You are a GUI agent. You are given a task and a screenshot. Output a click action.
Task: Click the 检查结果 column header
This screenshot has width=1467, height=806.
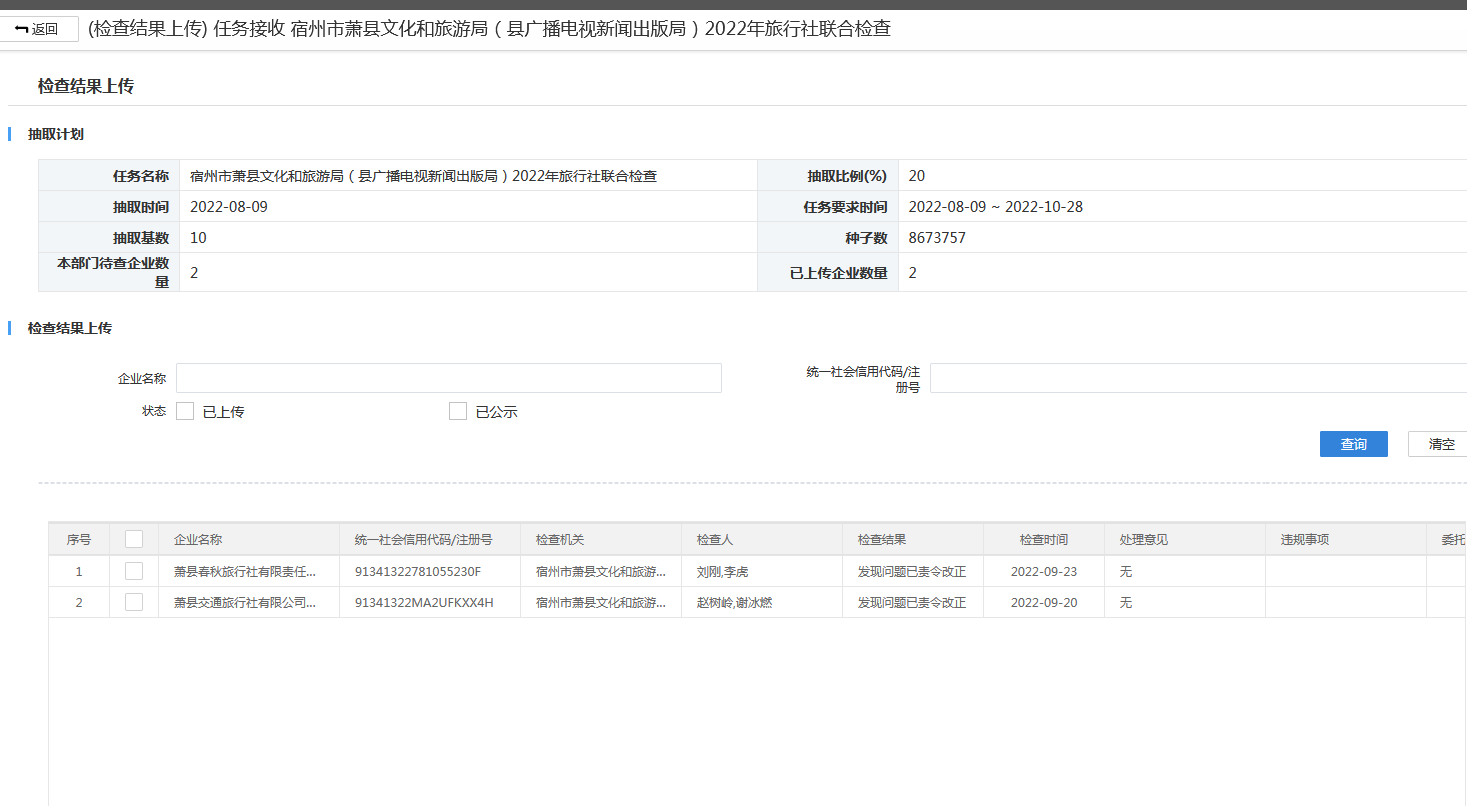(881, 540)
